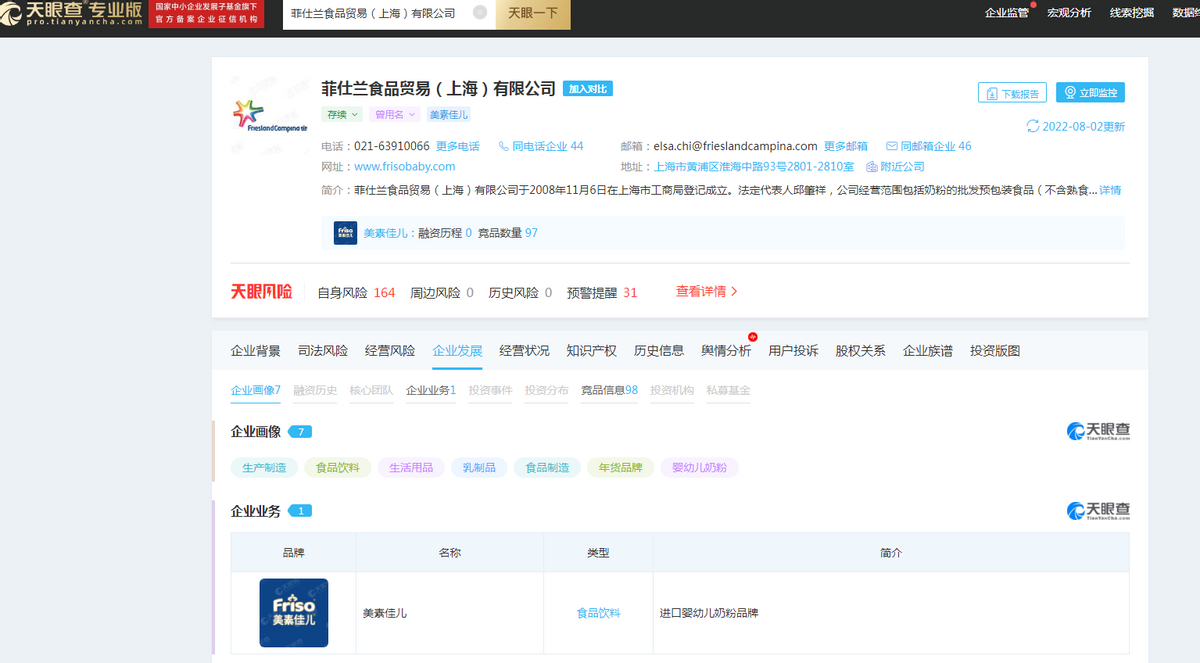Viewport: 1200px width, 663px height.
Task: View 融资历程 0 count
Action: coord(445,233)
